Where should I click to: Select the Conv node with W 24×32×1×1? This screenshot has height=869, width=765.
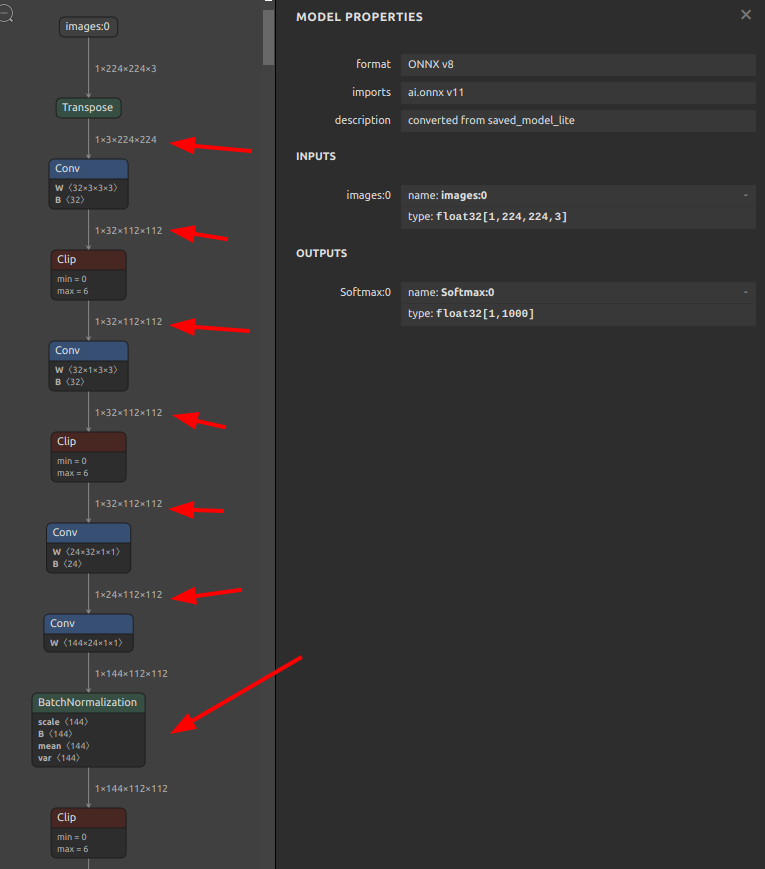[88, 533]
